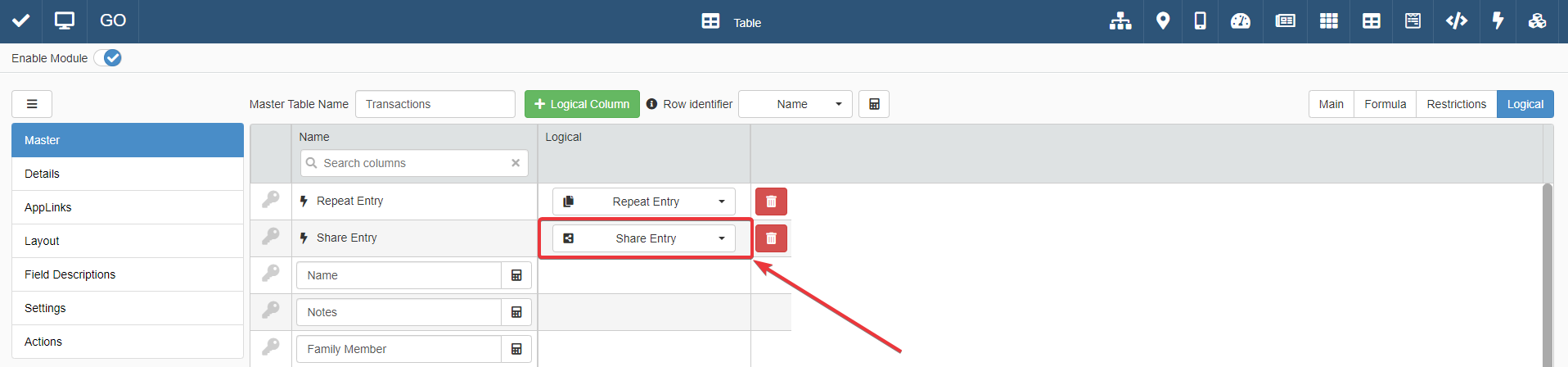Add a new Logical Column

[x=582, y=104]
